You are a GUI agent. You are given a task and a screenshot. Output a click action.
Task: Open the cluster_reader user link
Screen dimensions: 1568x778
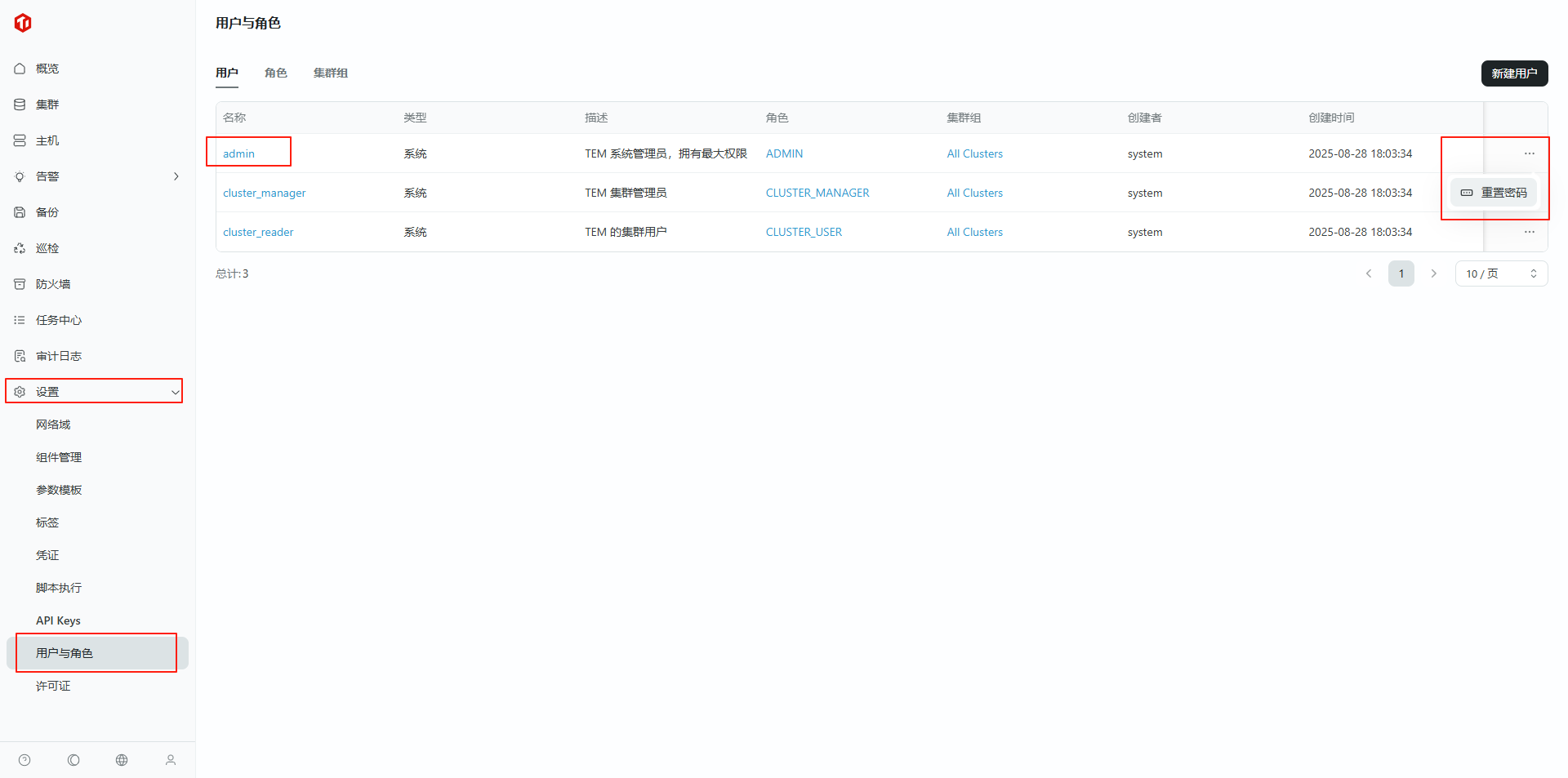[258, 232]
